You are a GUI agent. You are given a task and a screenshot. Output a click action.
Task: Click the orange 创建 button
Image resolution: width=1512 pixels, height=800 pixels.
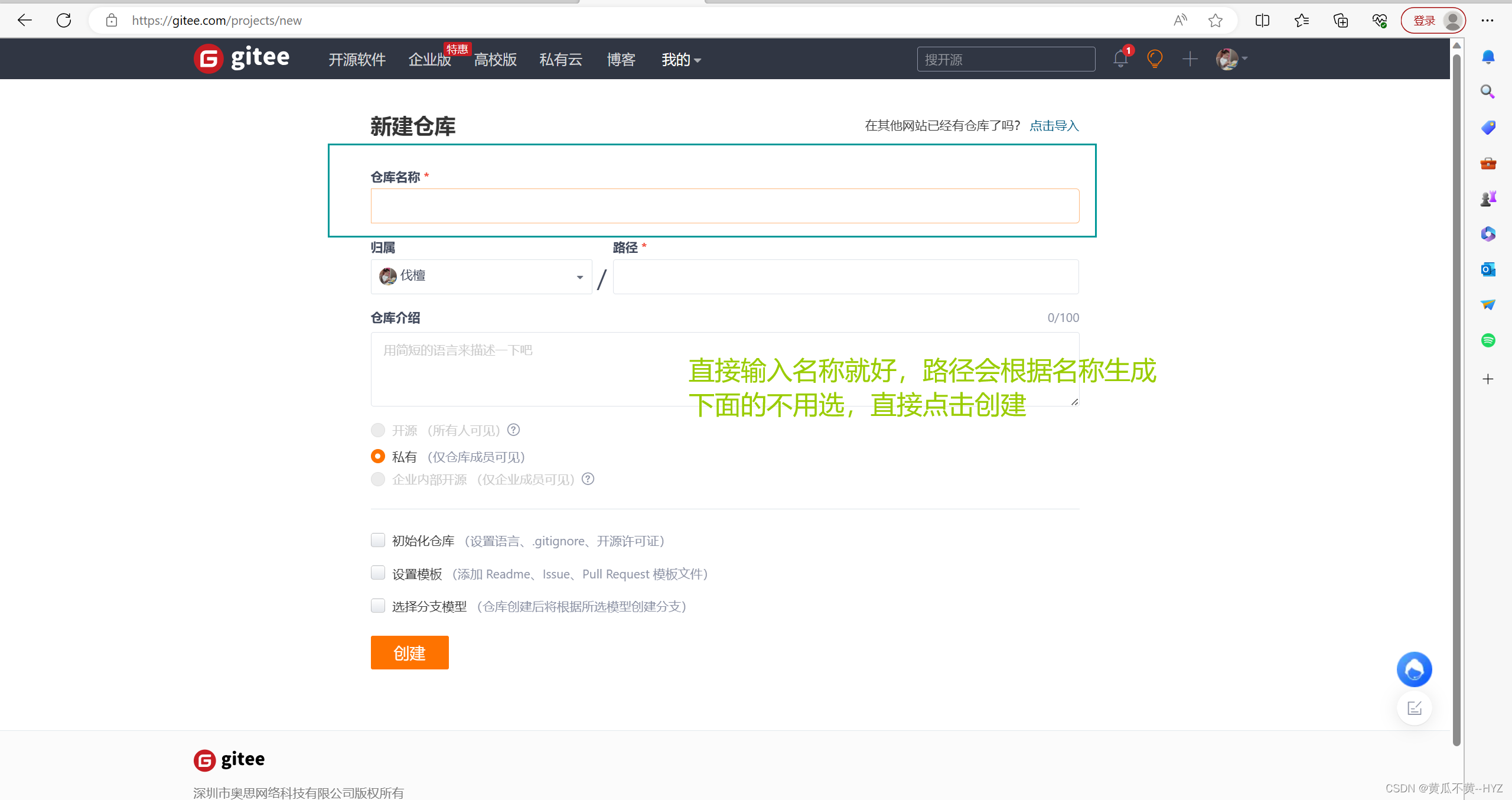410,653
